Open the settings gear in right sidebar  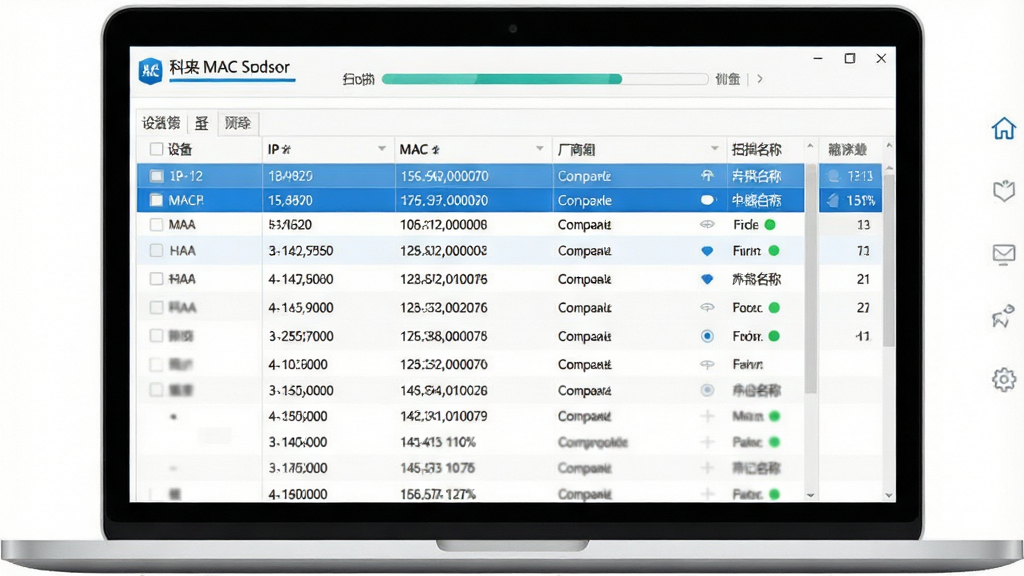(x=1004, y=379)
